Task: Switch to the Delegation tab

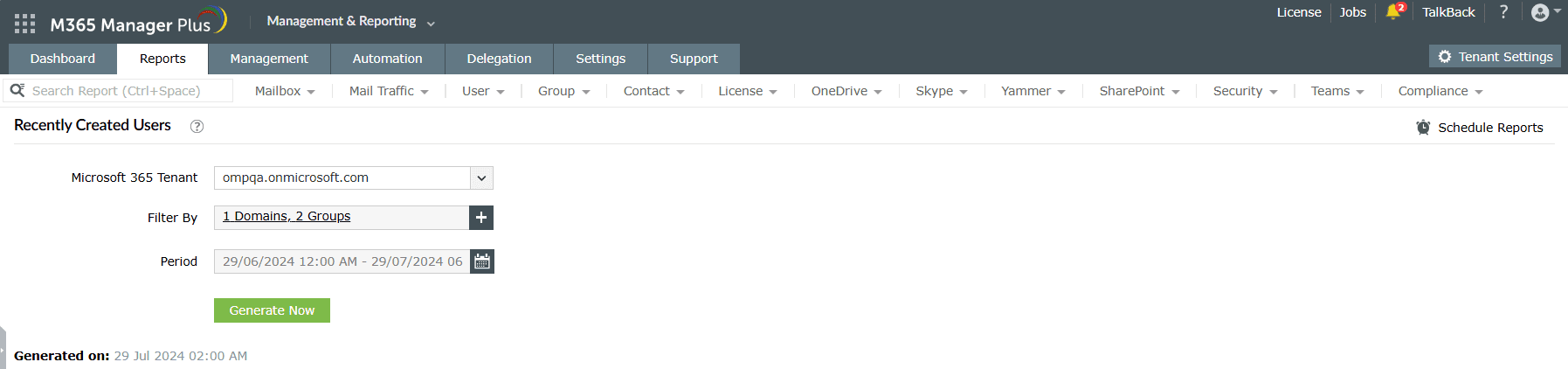Action: 499,59
